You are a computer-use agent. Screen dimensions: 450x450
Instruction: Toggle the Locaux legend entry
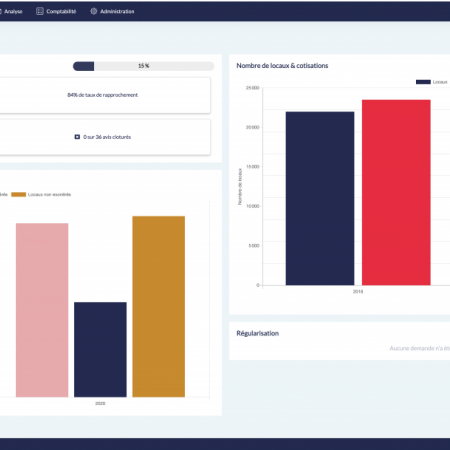pos(432,82)
